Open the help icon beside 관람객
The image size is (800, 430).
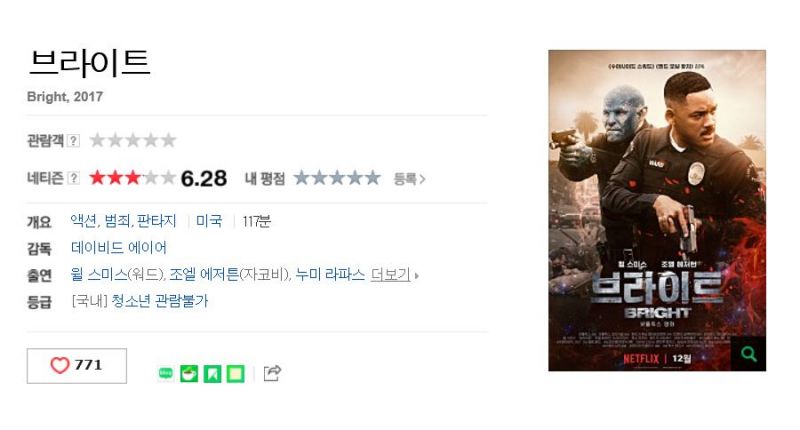click(x=73, y=140)
